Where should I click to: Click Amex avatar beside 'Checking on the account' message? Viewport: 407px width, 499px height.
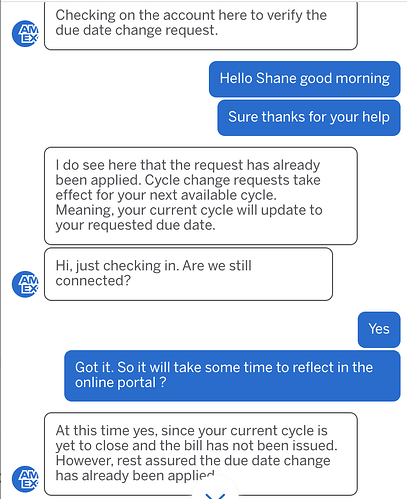[25, 34]
